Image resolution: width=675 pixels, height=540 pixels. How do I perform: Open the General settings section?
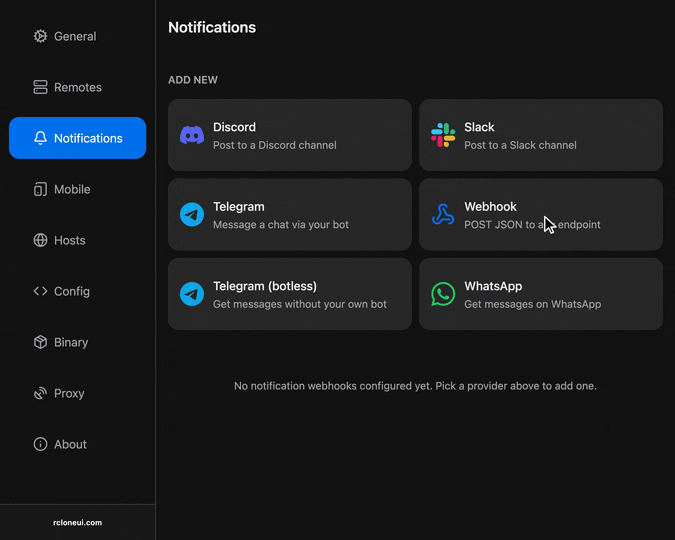pos(77,36)
